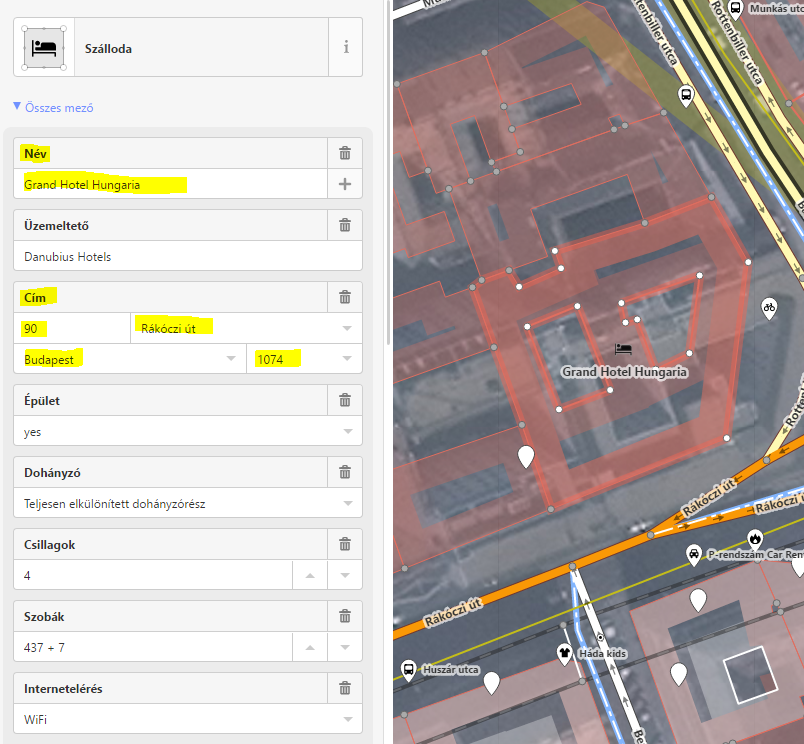Click the Üzemeltető field label
The image size is (804, 744).
[x=56, y=226]
